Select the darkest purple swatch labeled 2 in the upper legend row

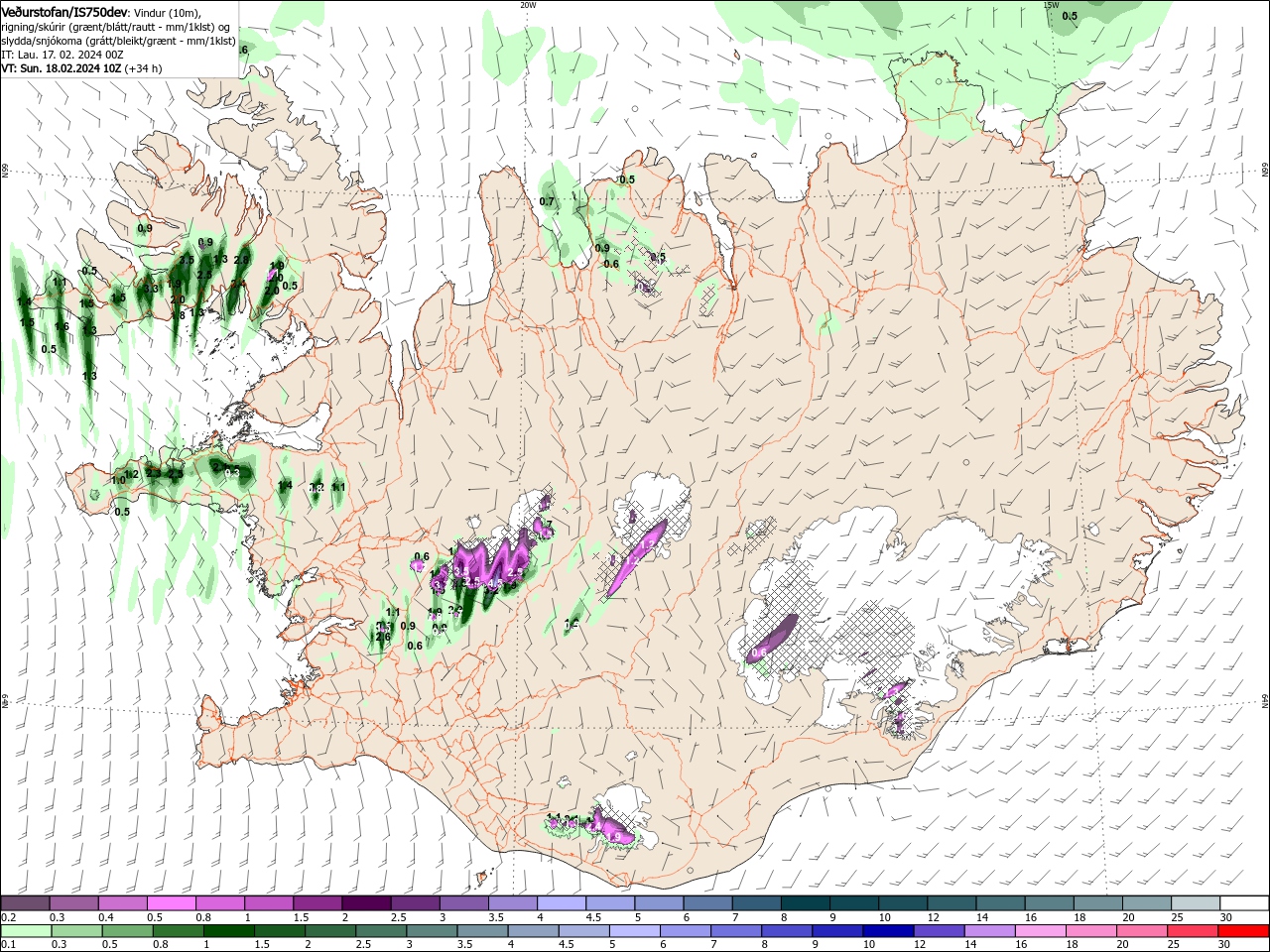pos(365,903)
